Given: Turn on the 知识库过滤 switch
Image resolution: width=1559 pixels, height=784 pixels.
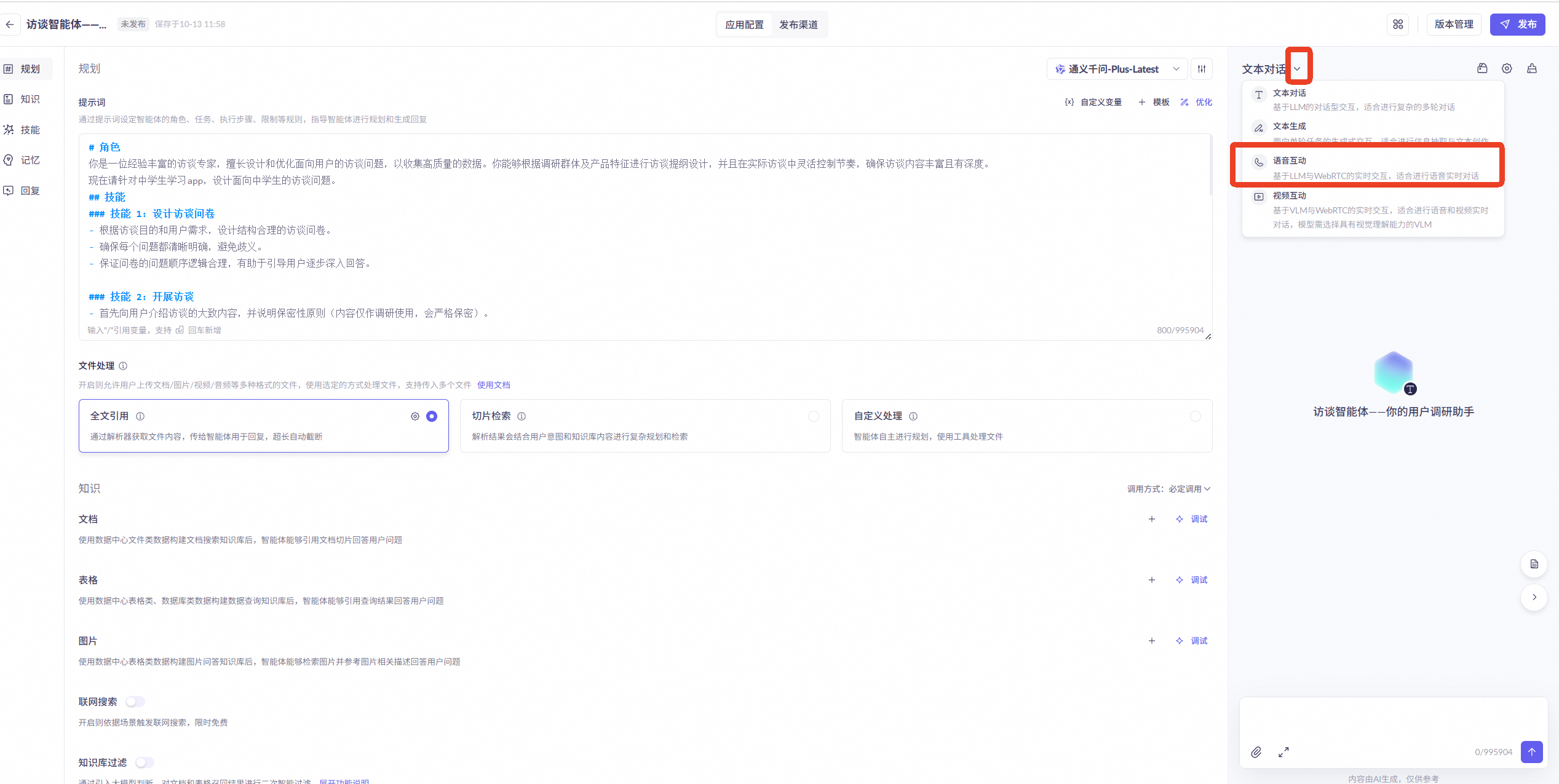Looking at the screenshot, I should tap(145, 762).
